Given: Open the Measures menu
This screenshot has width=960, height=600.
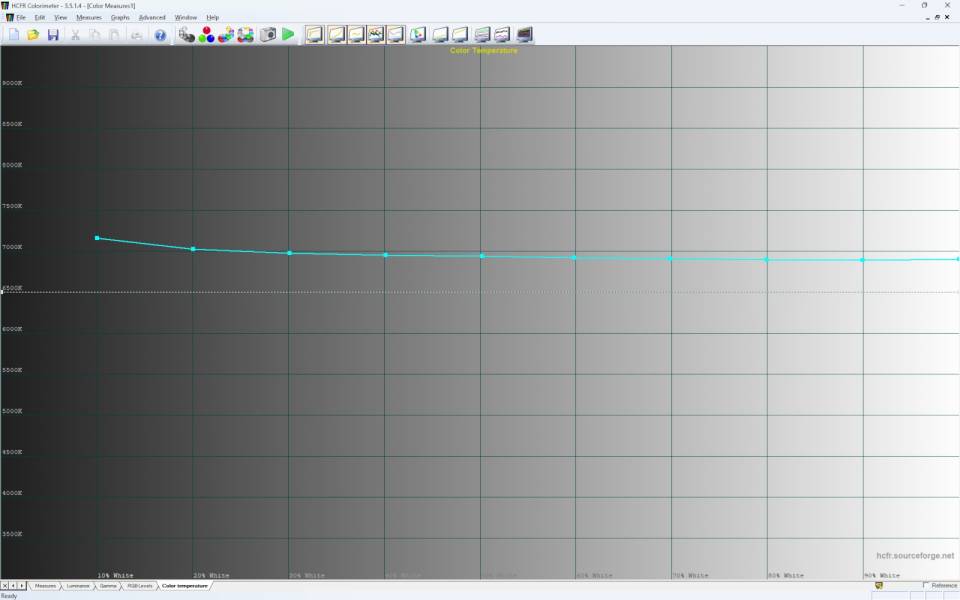Looking at the screenshot, I should point(89,17).
